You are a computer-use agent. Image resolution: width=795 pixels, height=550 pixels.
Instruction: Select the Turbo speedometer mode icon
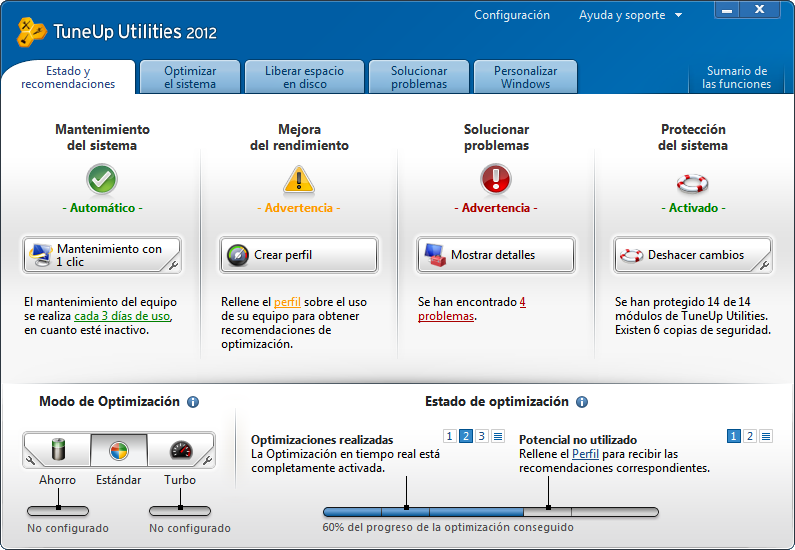(181, 450)
